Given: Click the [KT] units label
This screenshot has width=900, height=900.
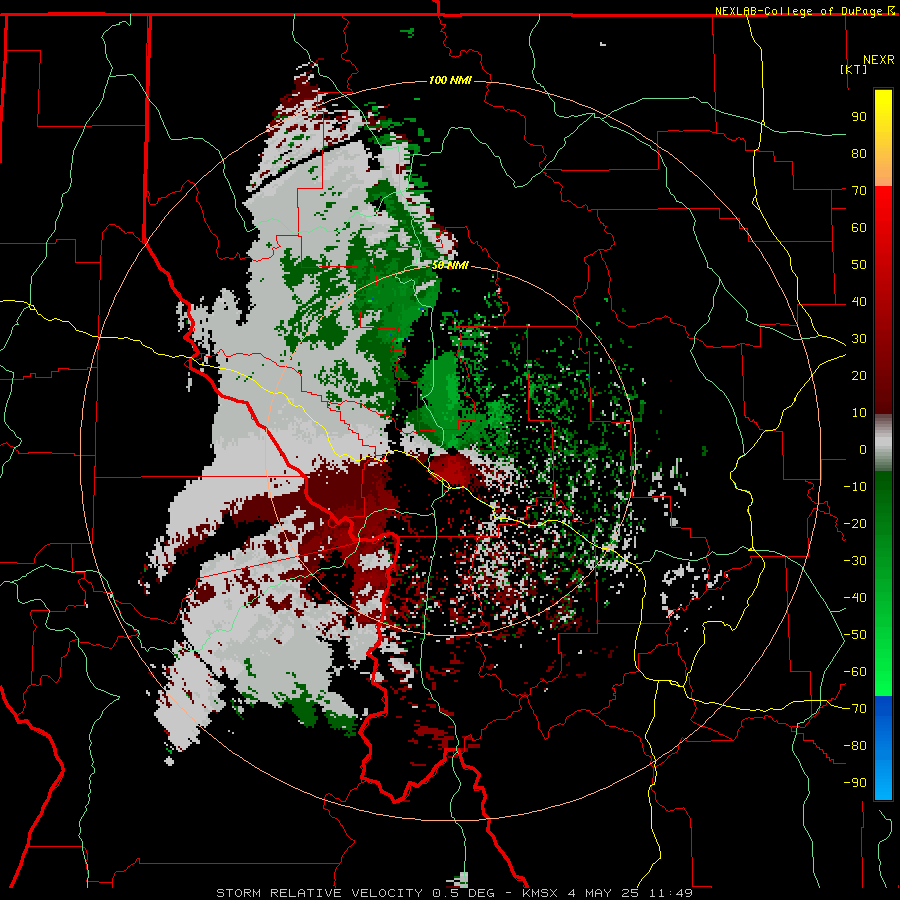Looking at the screenshot, I should (x=853, y=69).
